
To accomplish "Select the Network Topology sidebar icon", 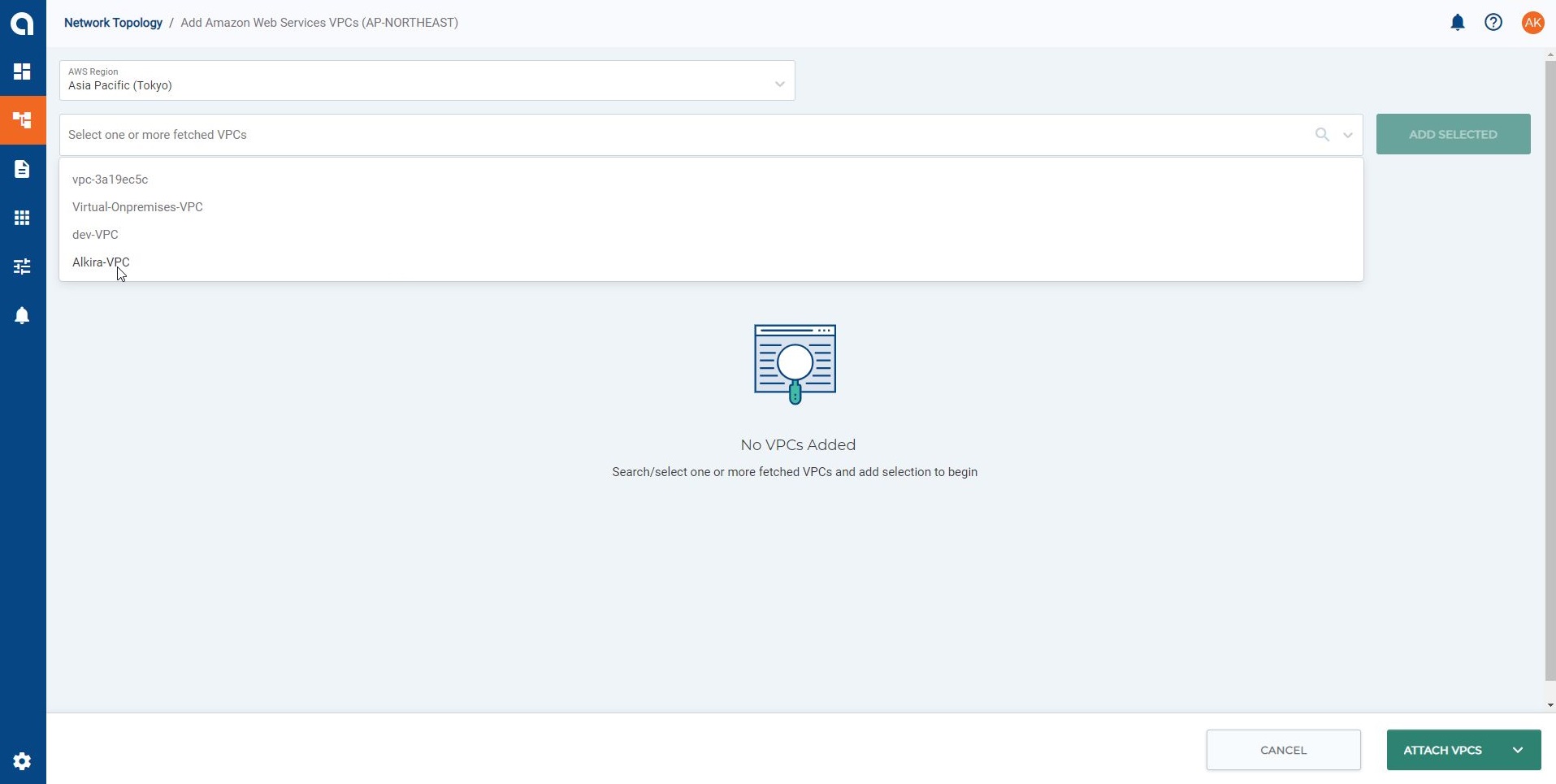I will 22,120.
